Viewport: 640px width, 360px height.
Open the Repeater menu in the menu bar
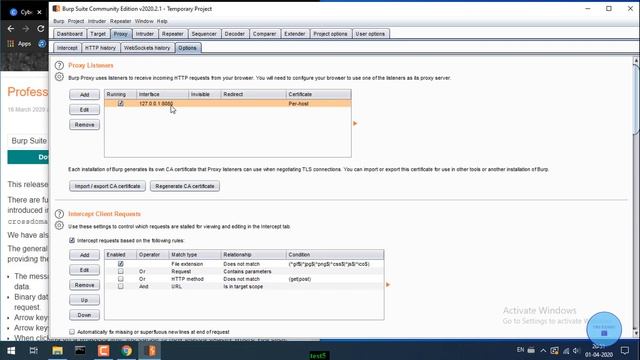click(x=120, y=21)
